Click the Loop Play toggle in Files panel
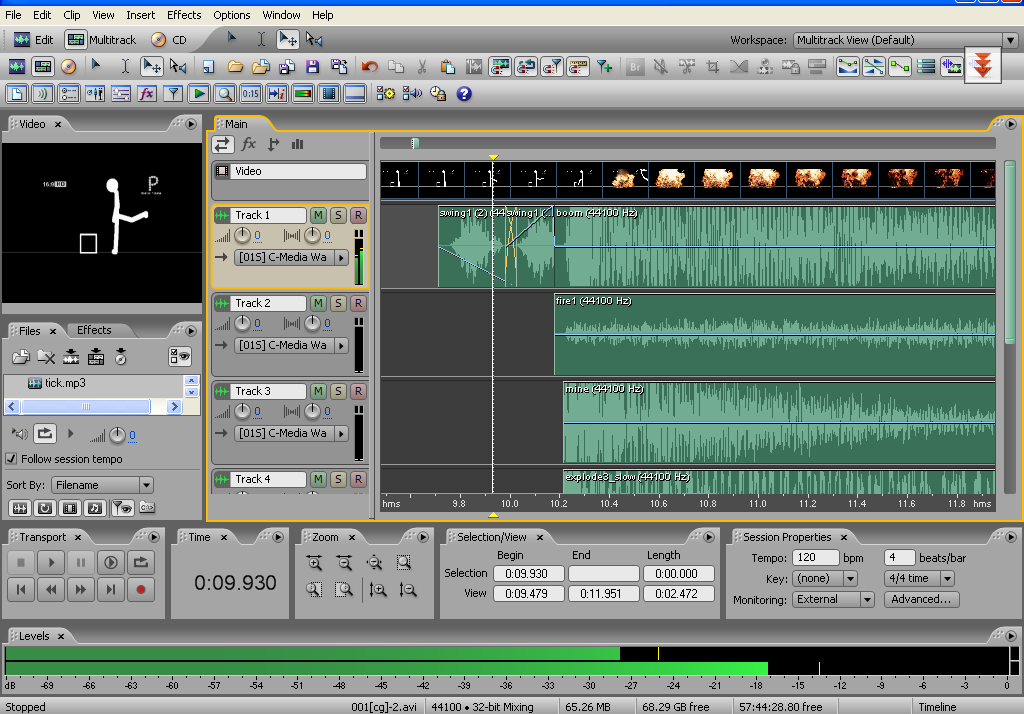 (45, 434)
